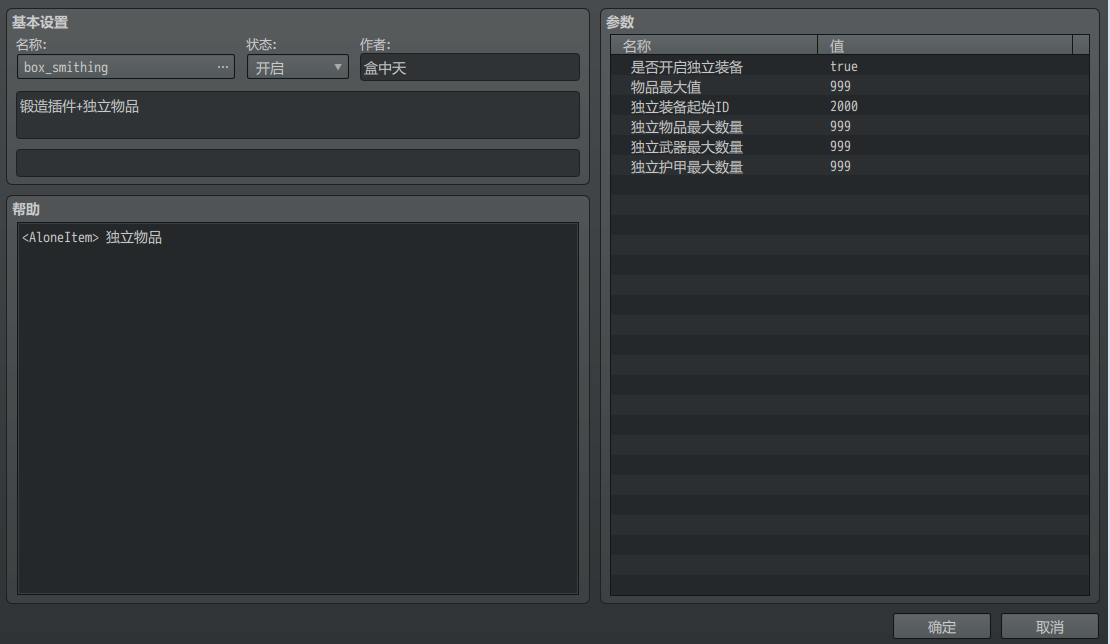Click the description box 锻造插件+独立物品
This screenshot has height=644, width=1110.
click(x=298, y=115)
